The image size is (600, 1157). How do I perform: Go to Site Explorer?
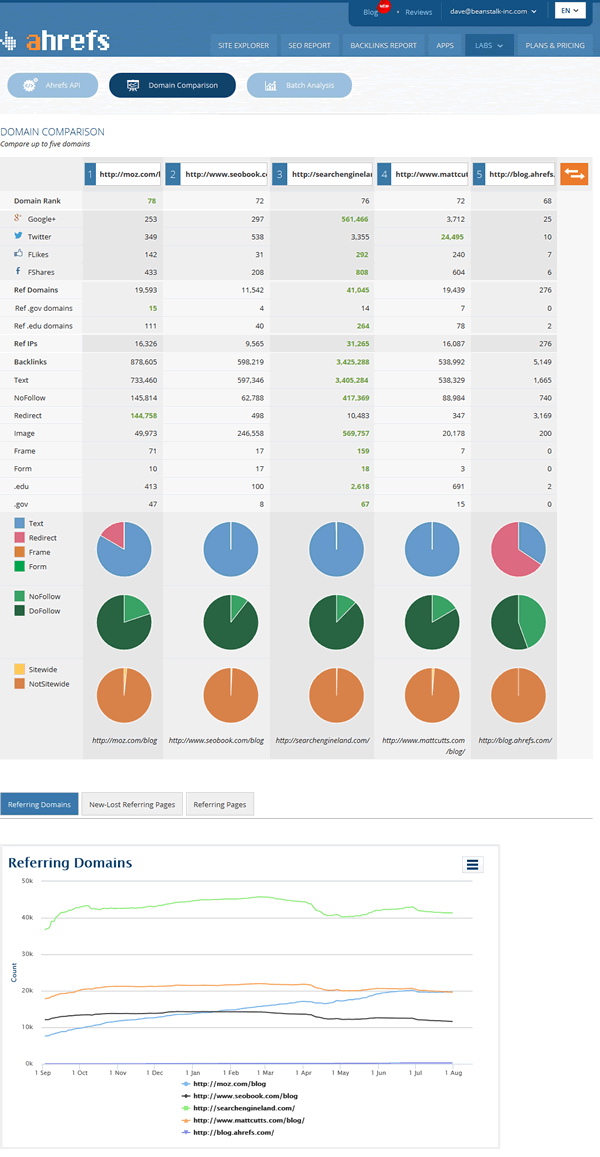pos(244,45)
